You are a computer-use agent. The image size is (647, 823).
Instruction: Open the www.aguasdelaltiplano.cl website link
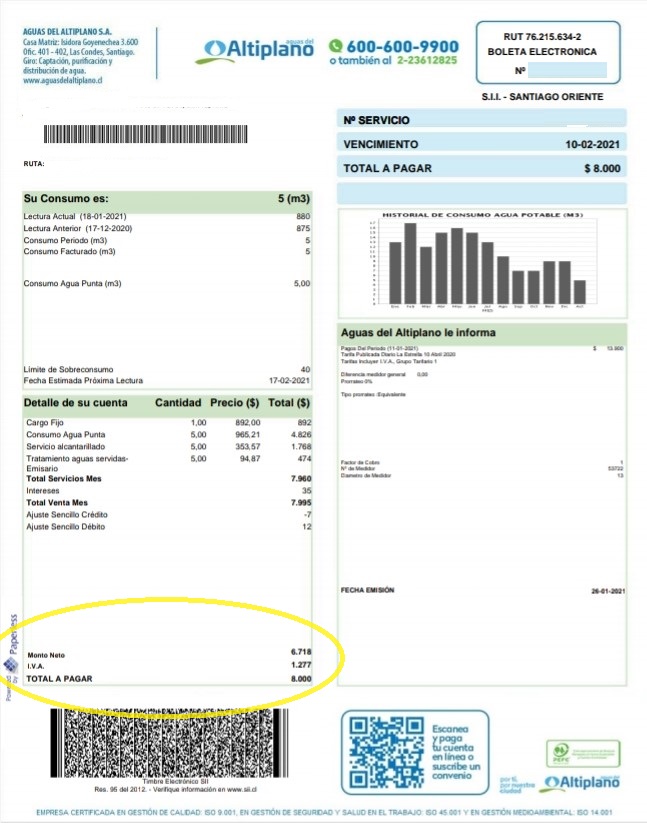click(62, 80)
